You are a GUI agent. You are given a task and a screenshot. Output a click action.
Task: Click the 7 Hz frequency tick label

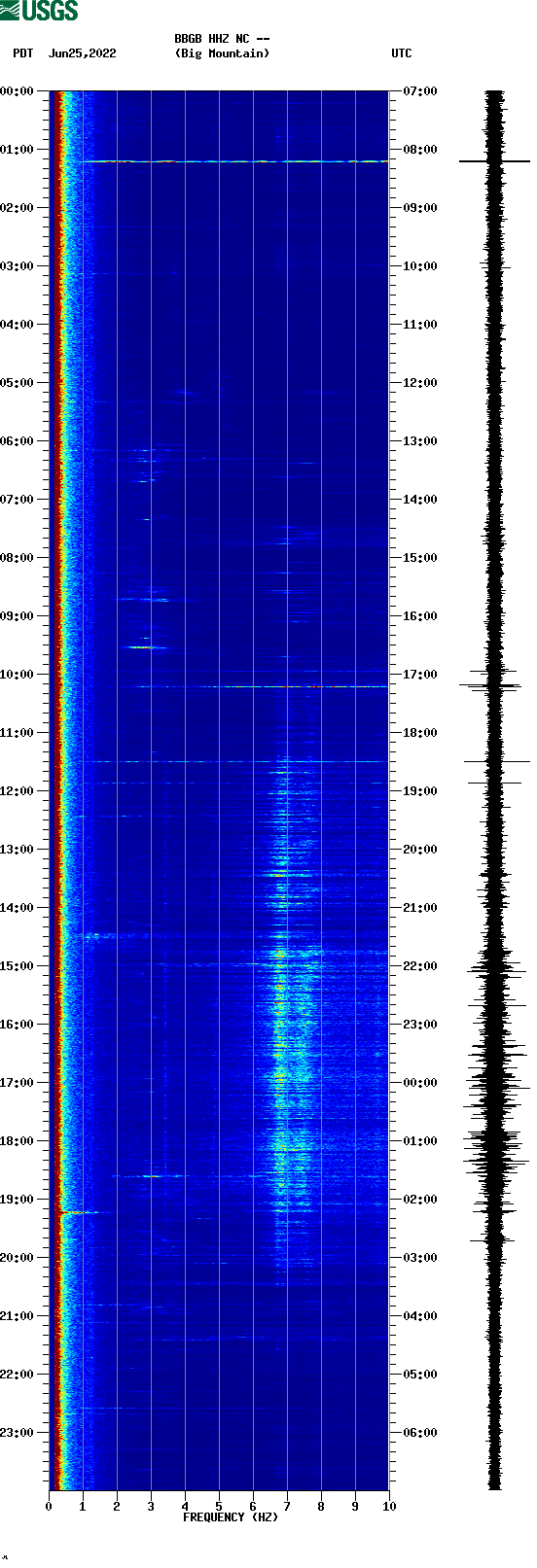coord(287,1507)
